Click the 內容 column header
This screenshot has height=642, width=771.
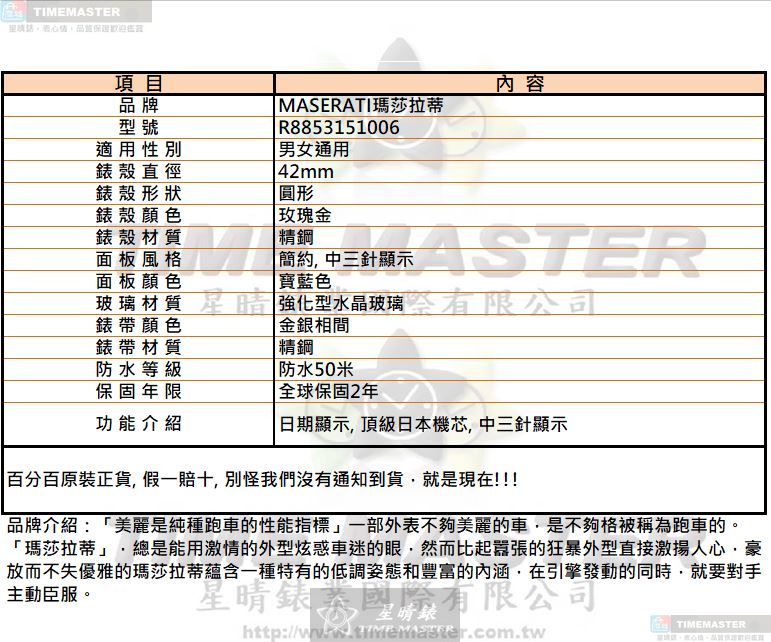519,83
